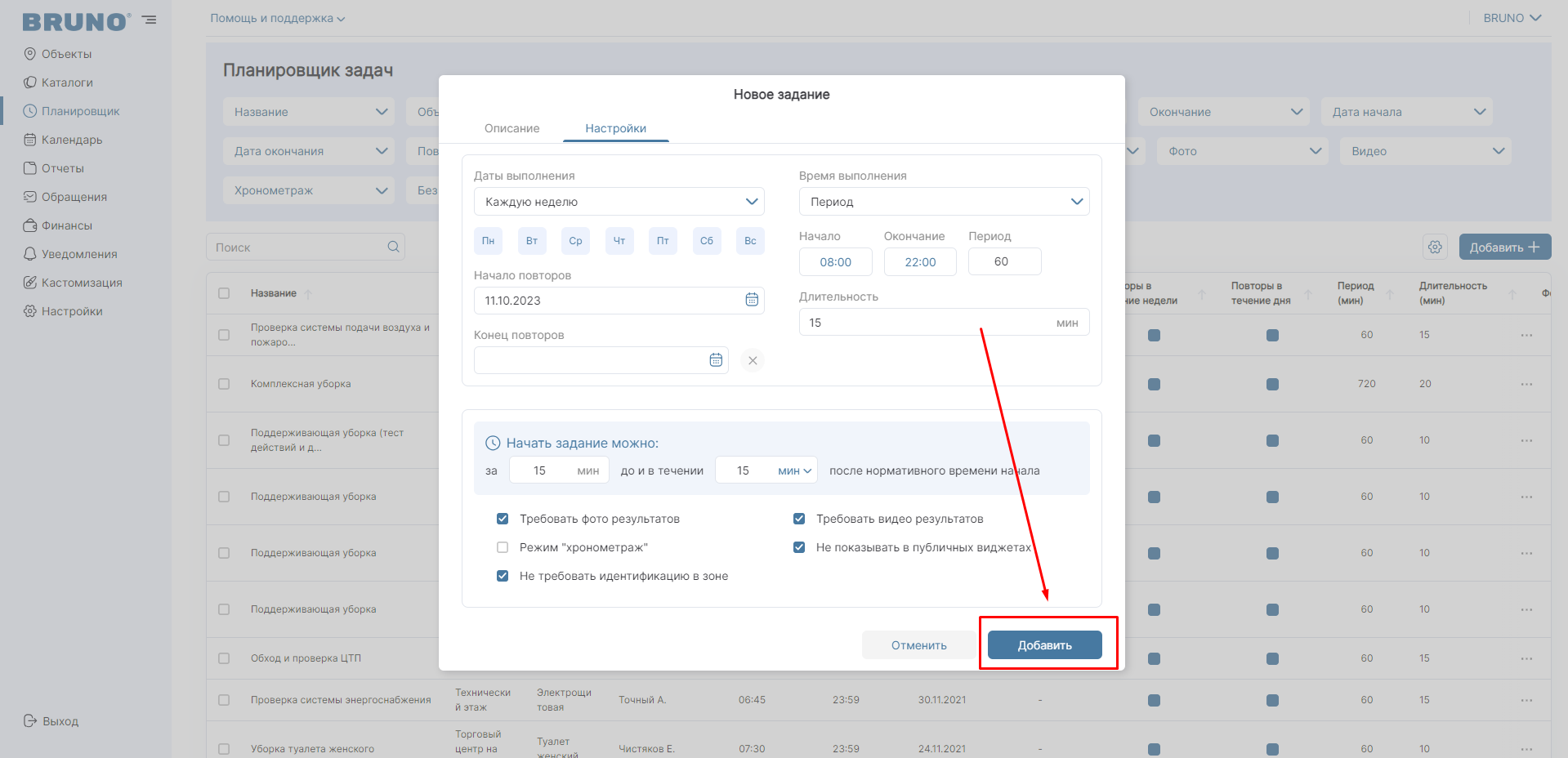Toggle Saturday (Сб) weekday button
Screen dimensions: 1568x758
[x=707, y=241]
